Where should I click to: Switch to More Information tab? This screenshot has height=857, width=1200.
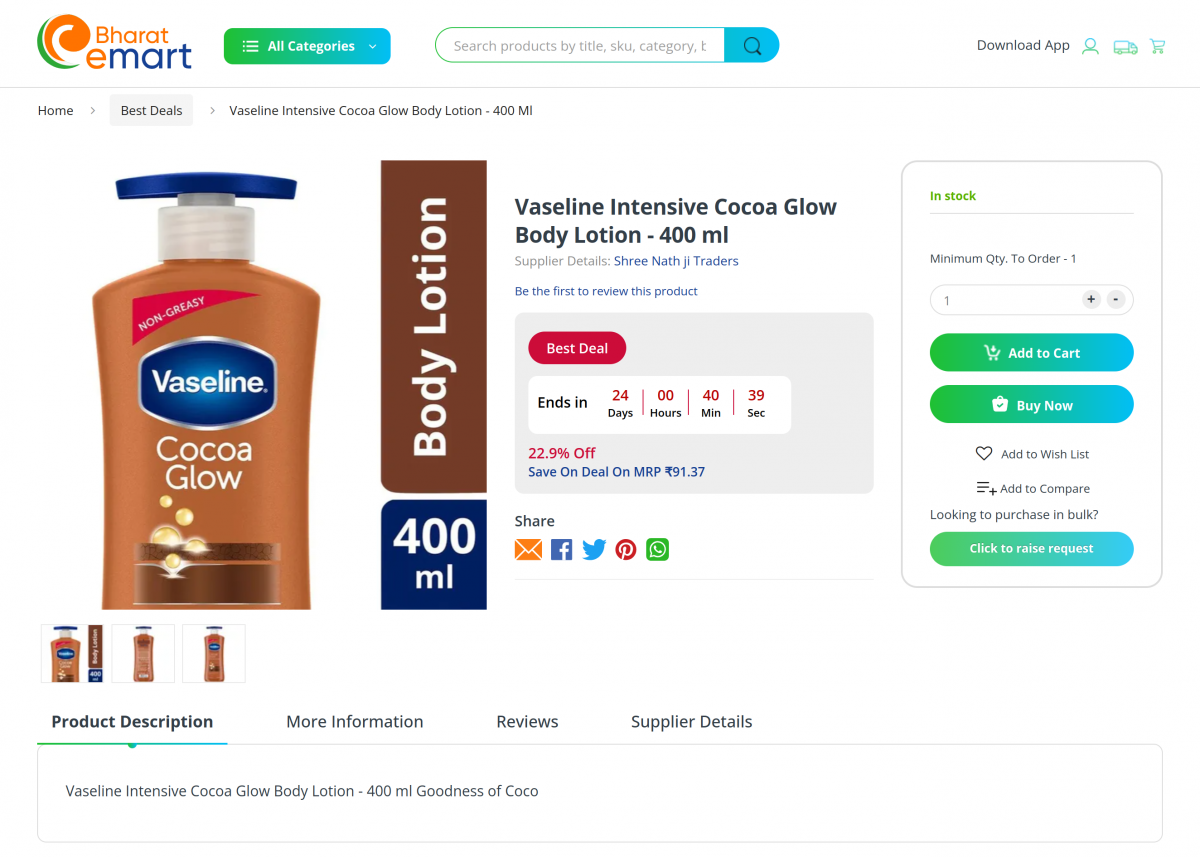pyautogui.click(x=354, y=721)
